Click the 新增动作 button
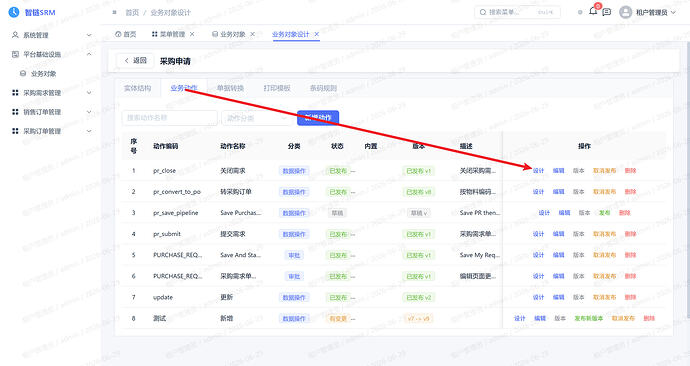The width and height of the screenshot is (690, 366). coord(318,117)
